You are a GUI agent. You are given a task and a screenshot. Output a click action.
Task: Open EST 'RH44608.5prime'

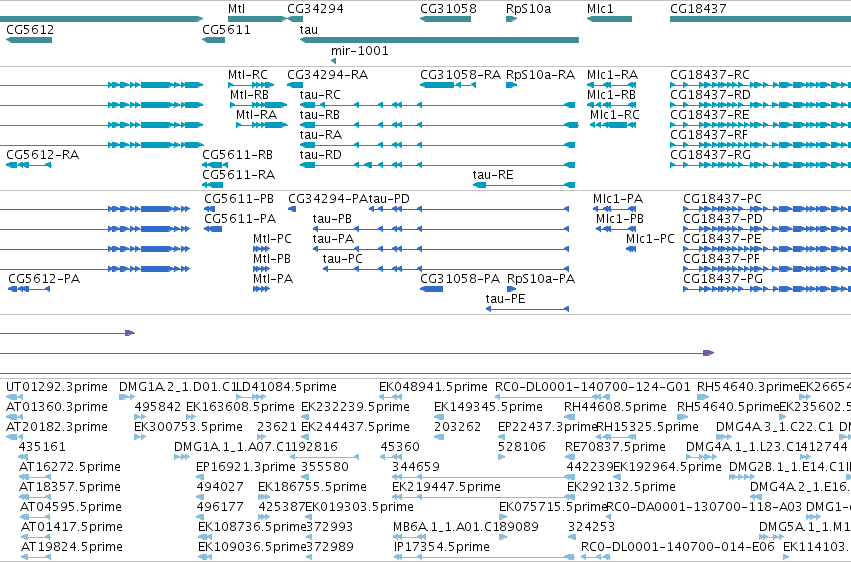(x=615, y=407)
